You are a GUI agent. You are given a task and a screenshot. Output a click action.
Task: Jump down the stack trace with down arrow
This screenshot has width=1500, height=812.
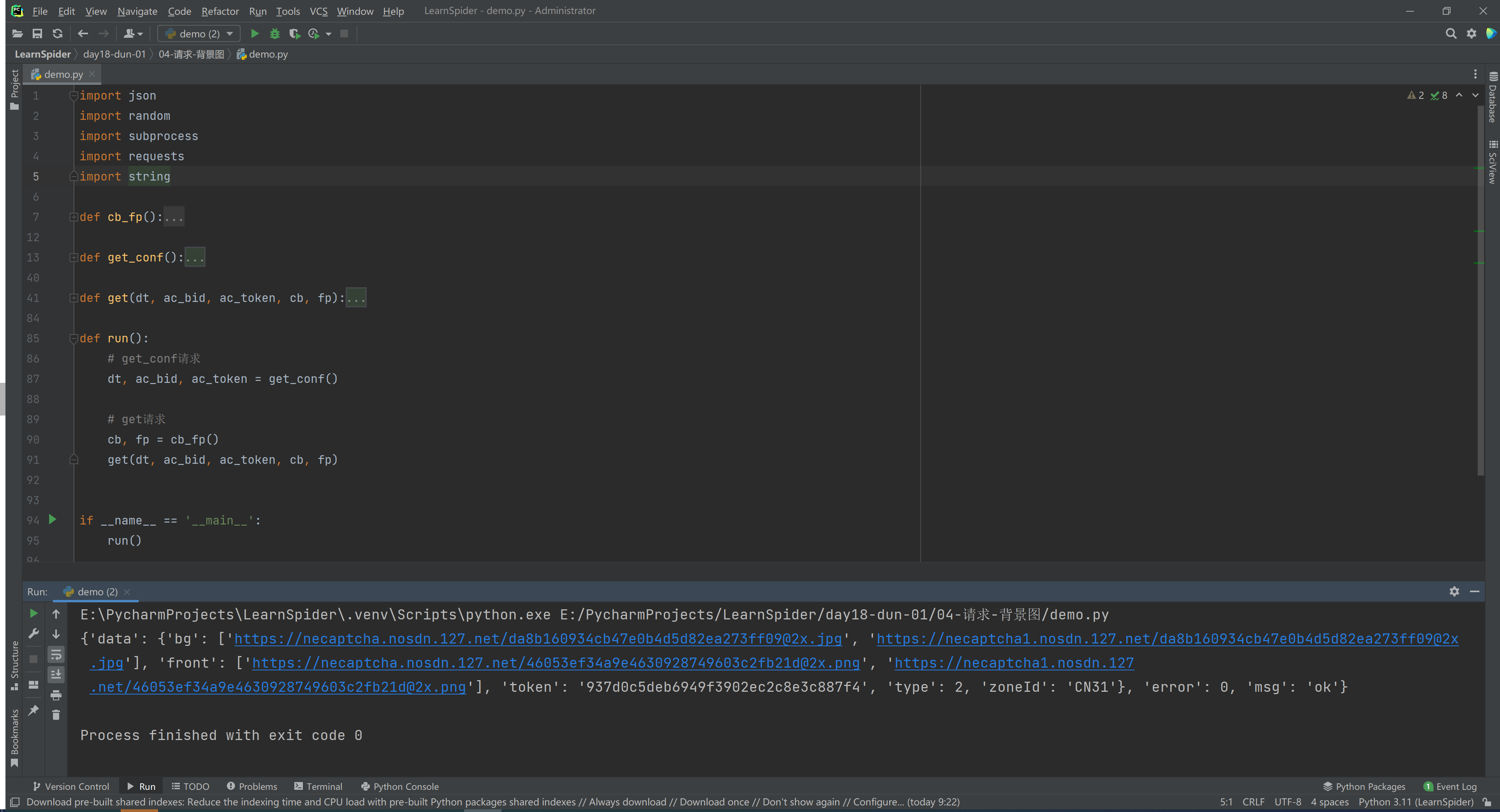56,634
